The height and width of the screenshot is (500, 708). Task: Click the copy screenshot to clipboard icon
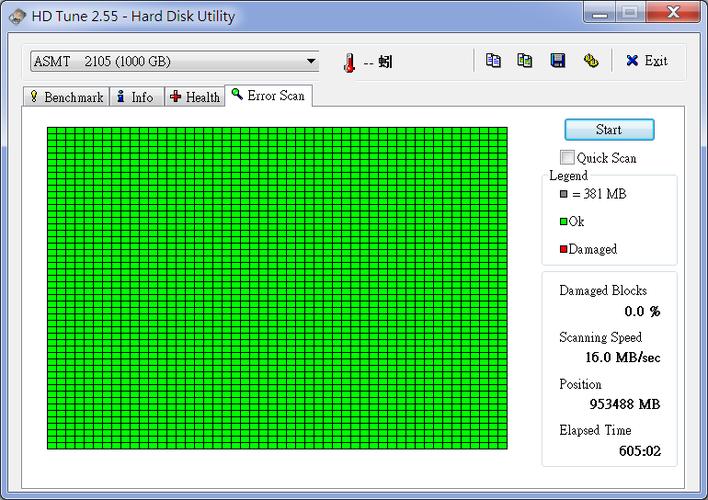tap(525, 61)
